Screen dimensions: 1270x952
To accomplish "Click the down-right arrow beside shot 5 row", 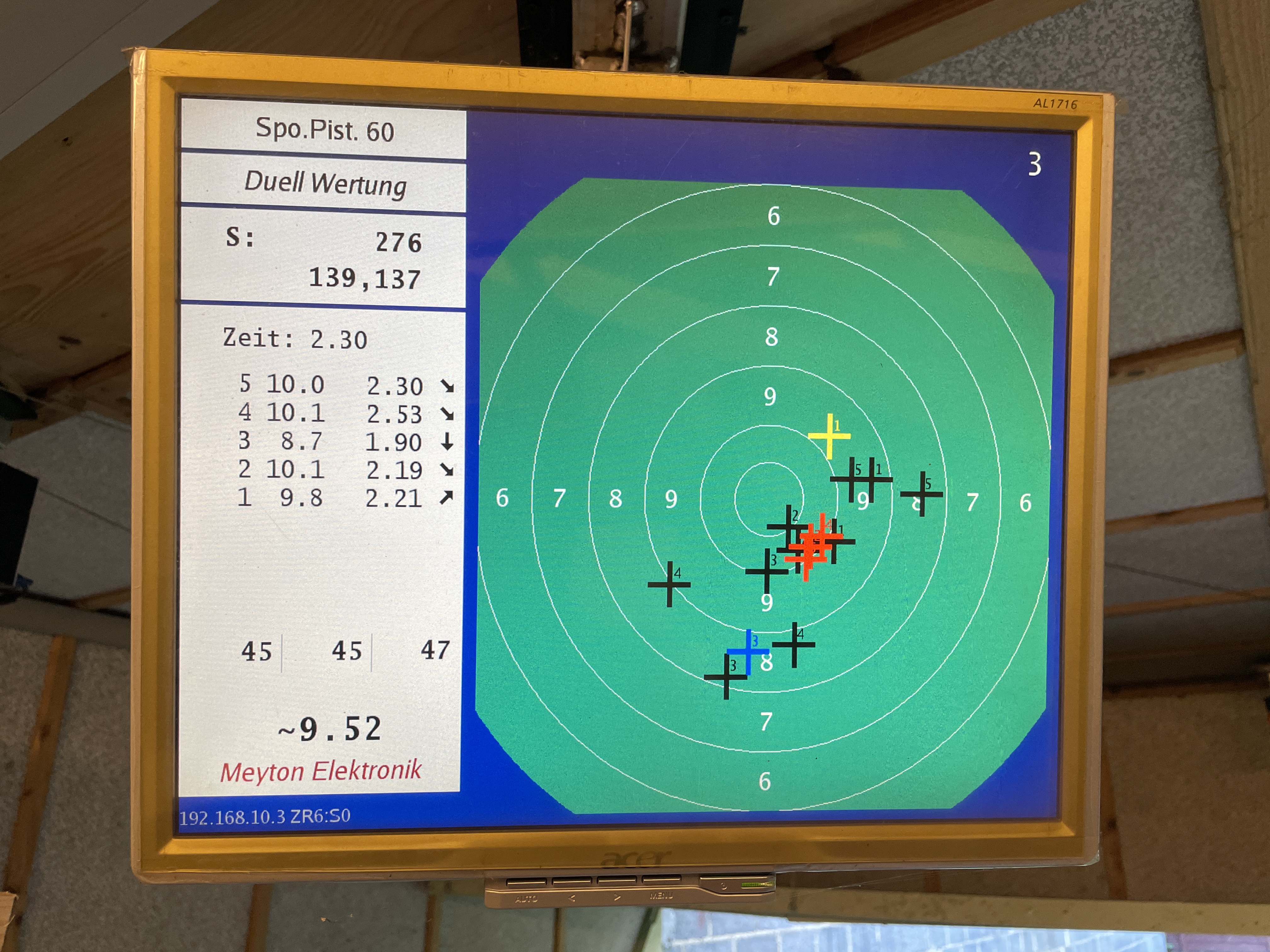I will 447,386.
